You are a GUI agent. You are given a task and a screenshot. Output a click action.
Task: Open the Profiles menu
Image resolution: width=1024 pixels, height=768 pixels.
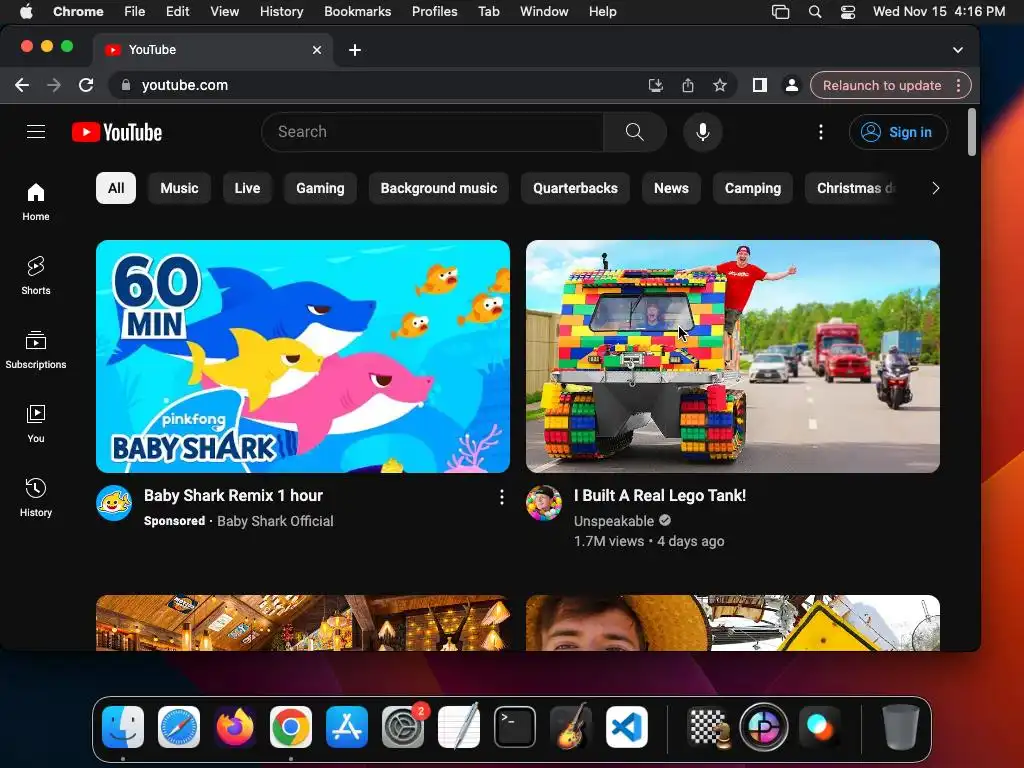coord(434,12)
